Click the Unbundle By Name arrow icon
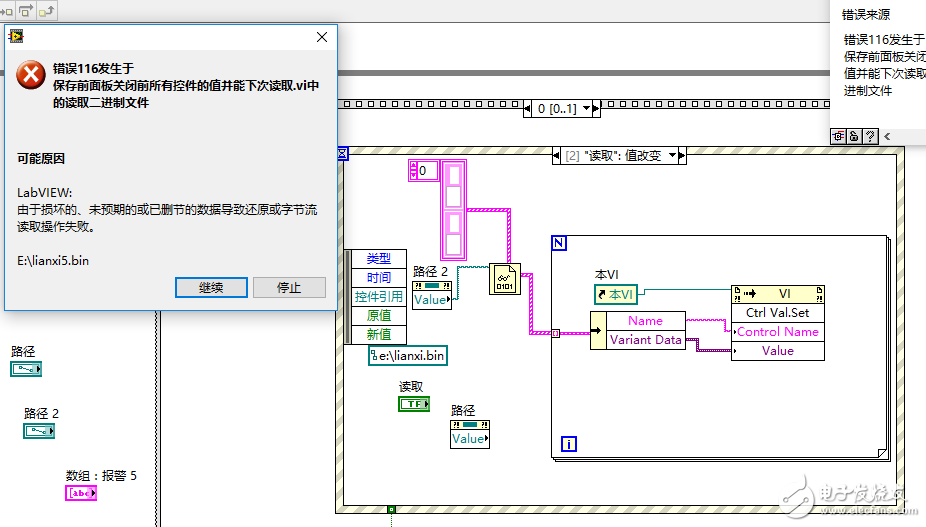 598,330
